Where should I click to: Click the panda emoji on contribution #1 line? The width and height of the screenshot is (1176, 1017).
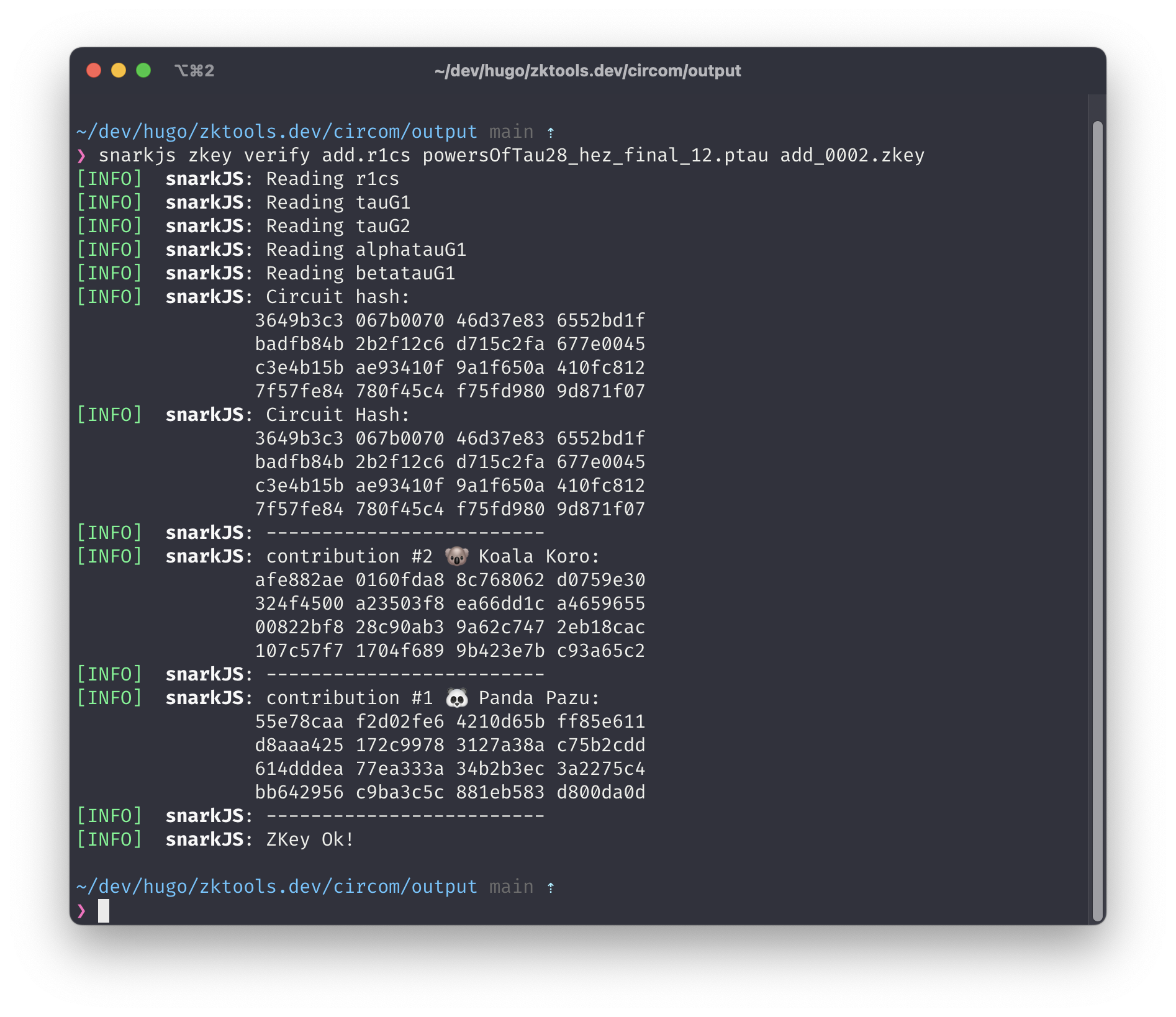click(457, 698)
